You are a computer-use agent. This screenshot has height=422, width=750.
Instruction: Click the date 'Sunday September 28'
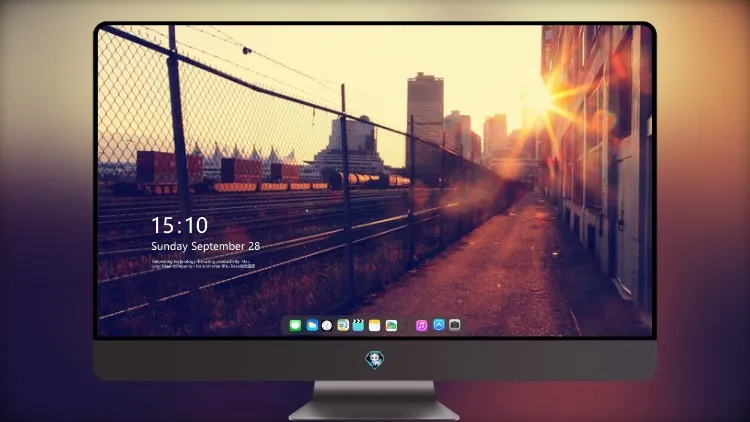tap(206, 246)
